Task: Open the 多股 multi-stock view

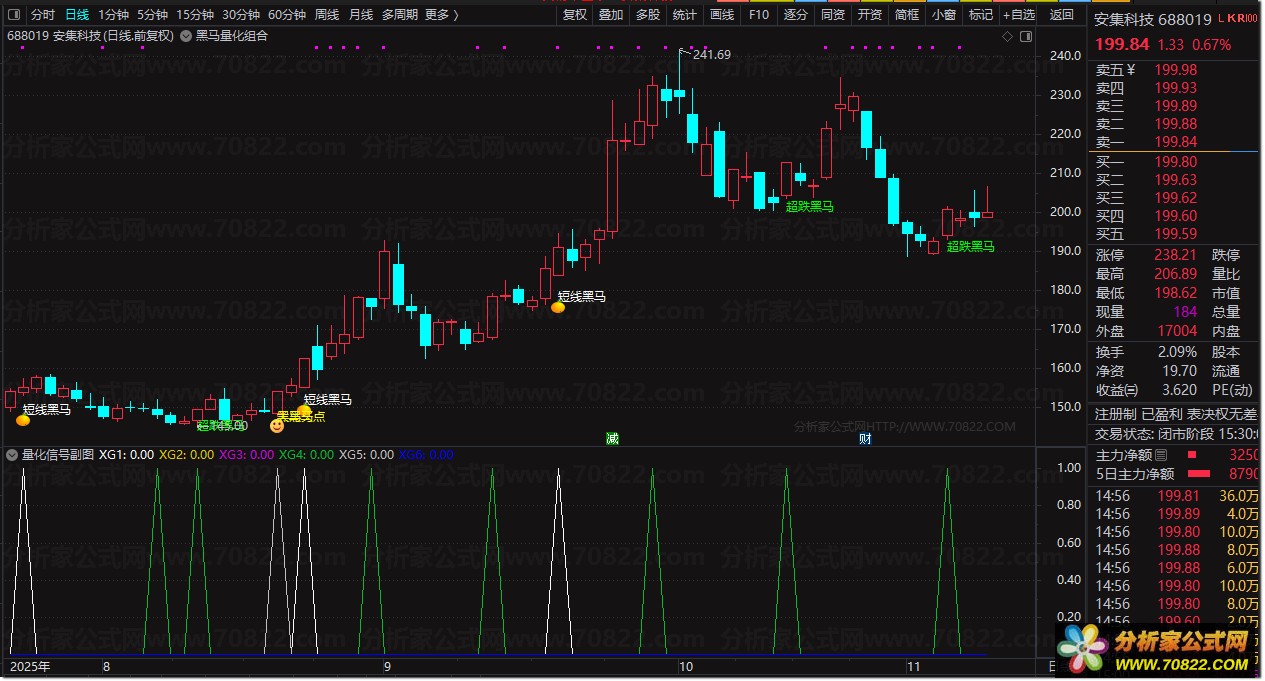Action: point(647,15)
